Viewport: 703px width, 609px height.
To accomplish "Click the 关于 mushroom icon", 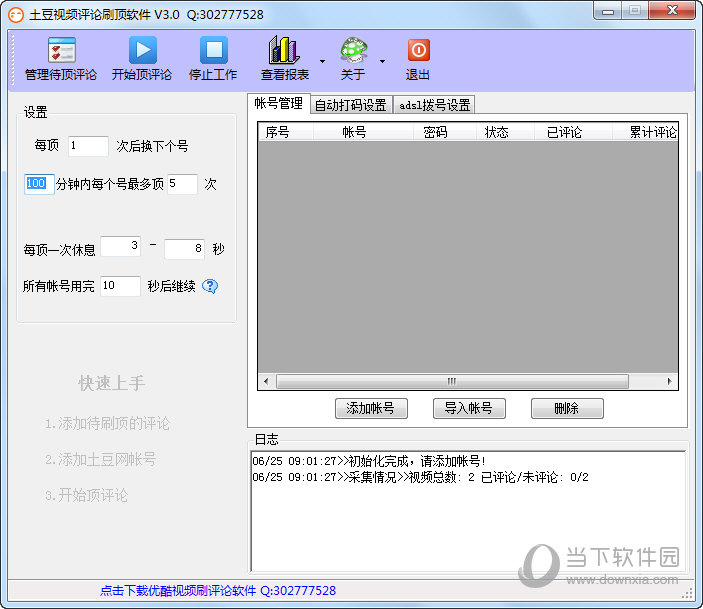I will coord(354,50).
